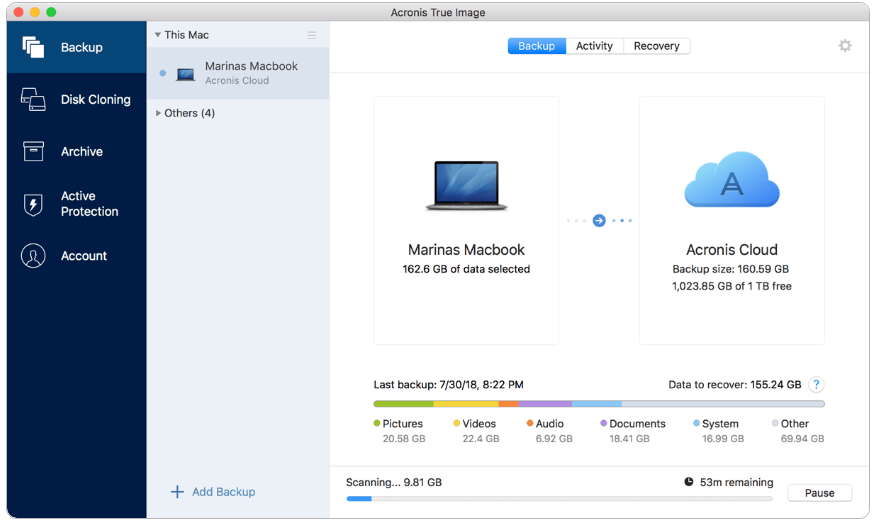This screenshot has width=875, height=525.
Task: Click the Macbook source laptop icon
Action: (467, 185)
